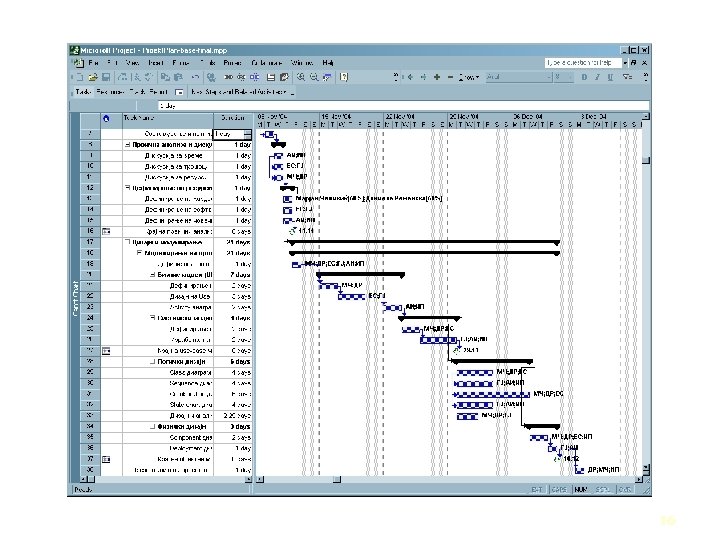Click the Paste clipboard icon
720x540 pixels.
click(x=179, y=77)
